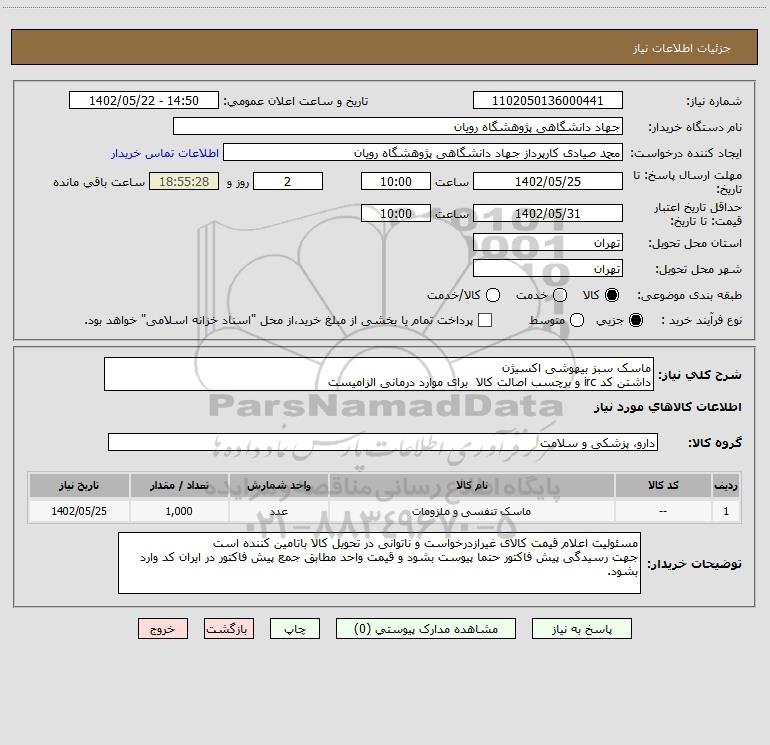Click the ماسک تنفسی و ملزومات cell

point(471,511)
